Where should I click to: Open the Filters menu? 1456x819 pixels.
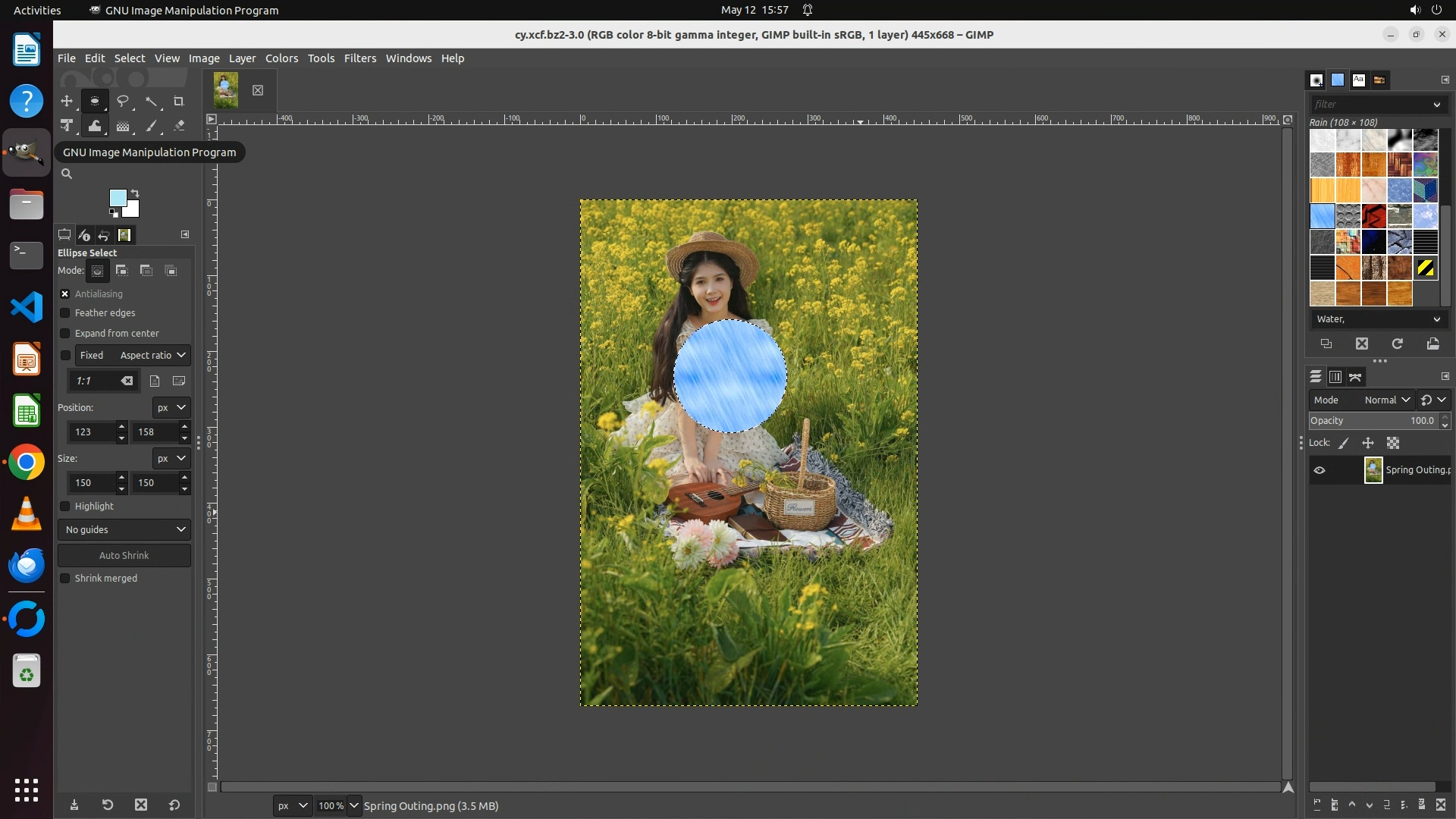click(359, 58)
